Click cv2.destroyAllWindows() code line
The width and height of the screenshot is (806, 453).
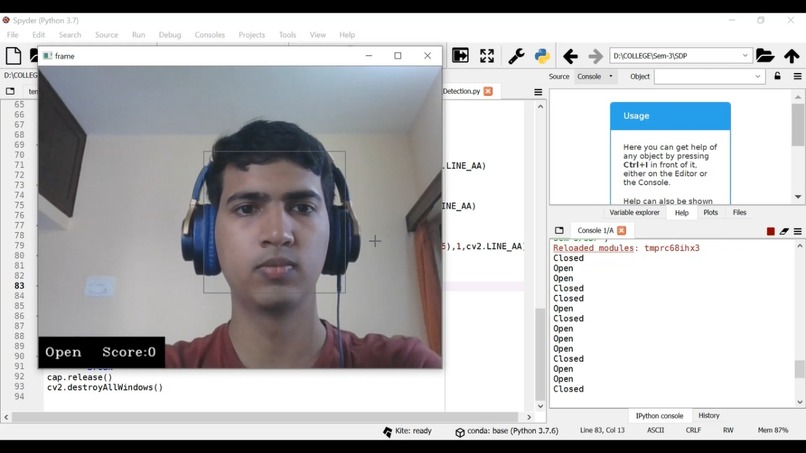[105, 387]
